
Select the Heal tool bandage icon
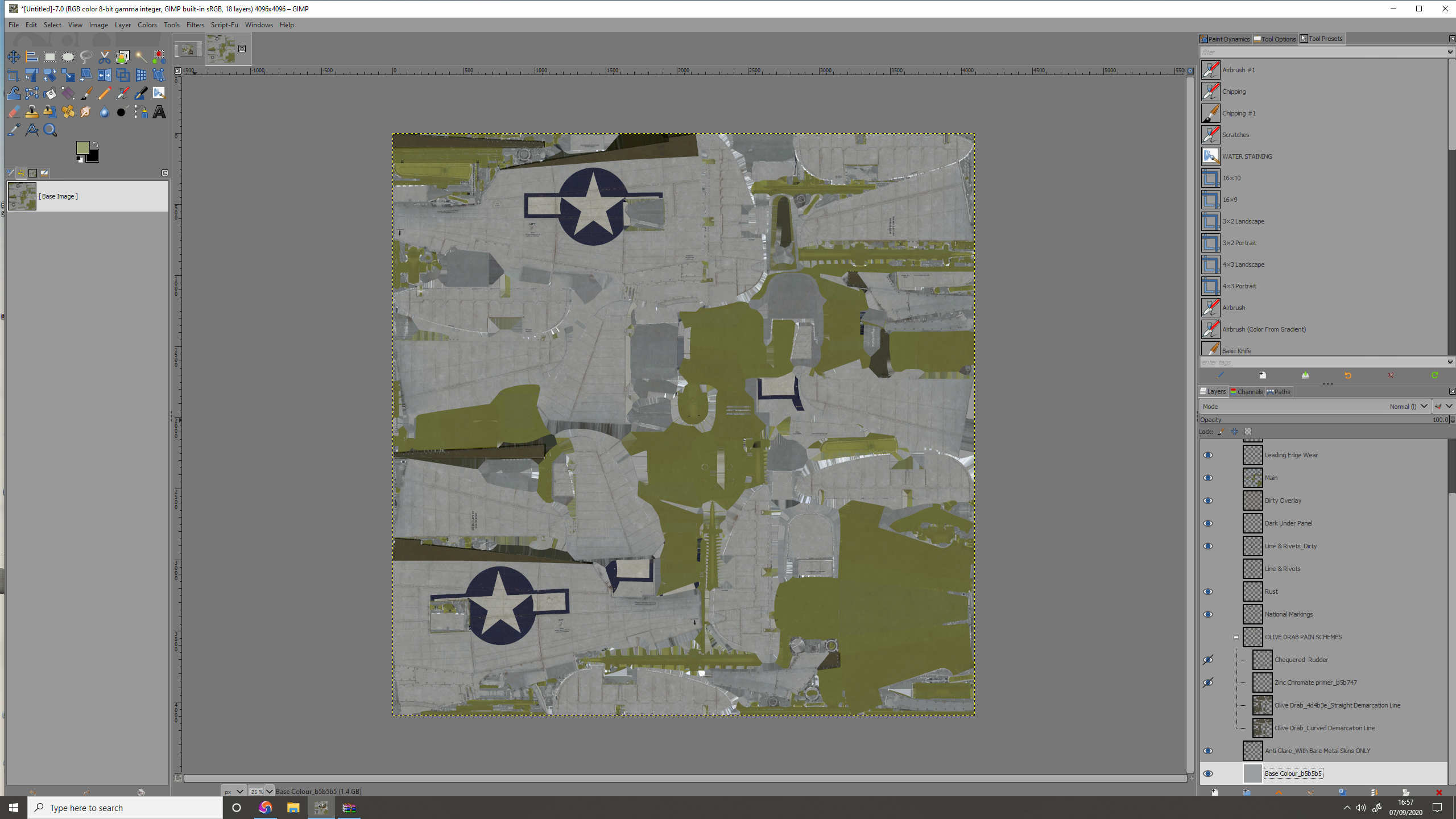click(x=68, y=112)
